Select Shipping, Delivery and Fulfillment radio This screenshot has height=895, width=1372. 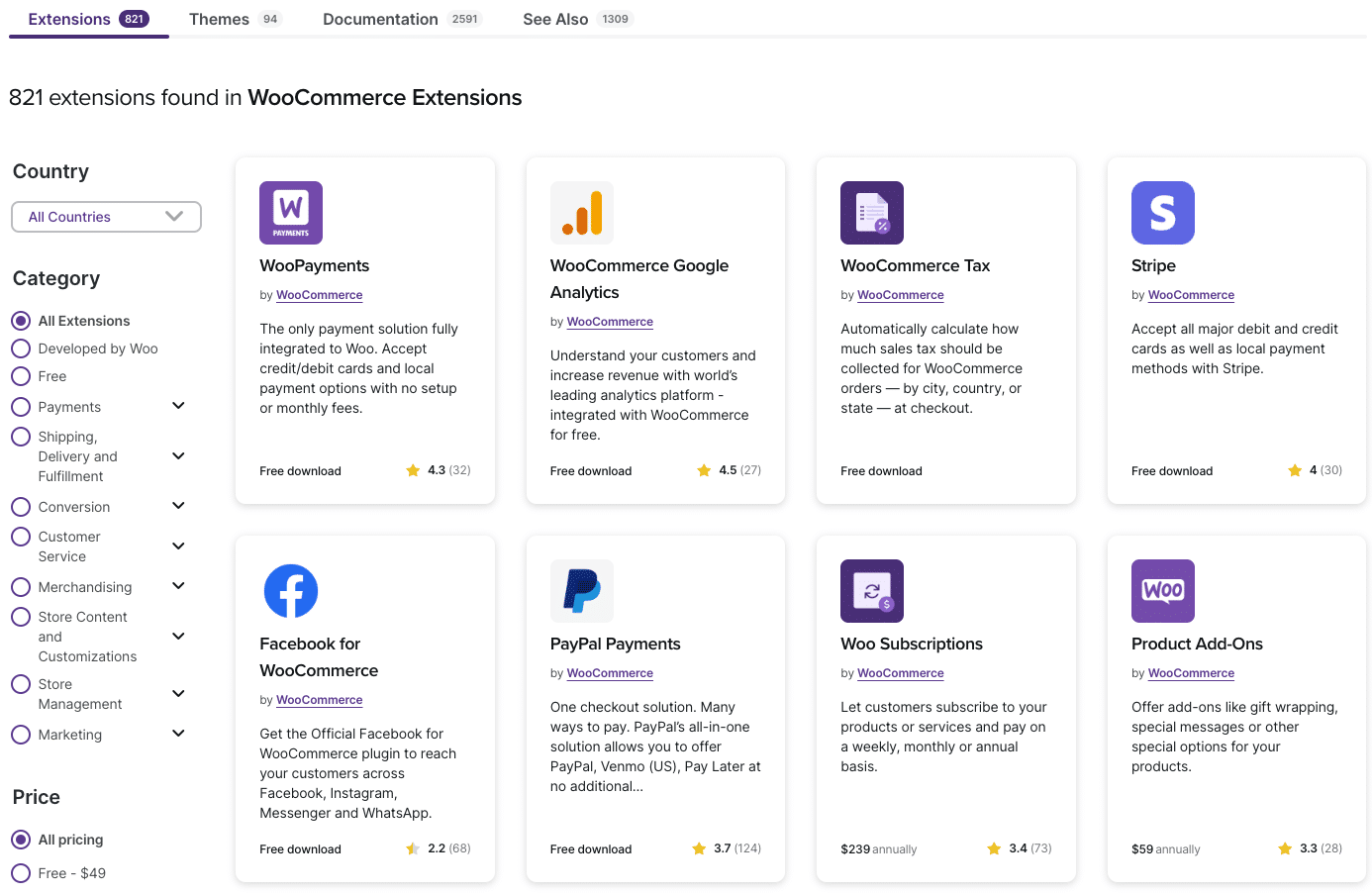[21, 437]
